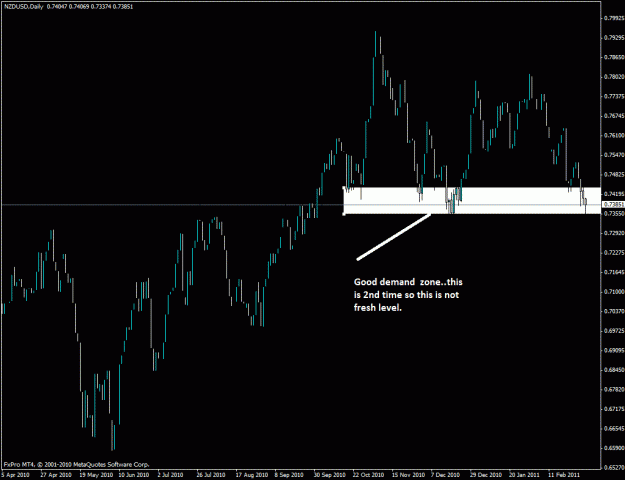Click the 0.76100 price axis label
This screenshot has width=625, height=480.
coord(615,136)
